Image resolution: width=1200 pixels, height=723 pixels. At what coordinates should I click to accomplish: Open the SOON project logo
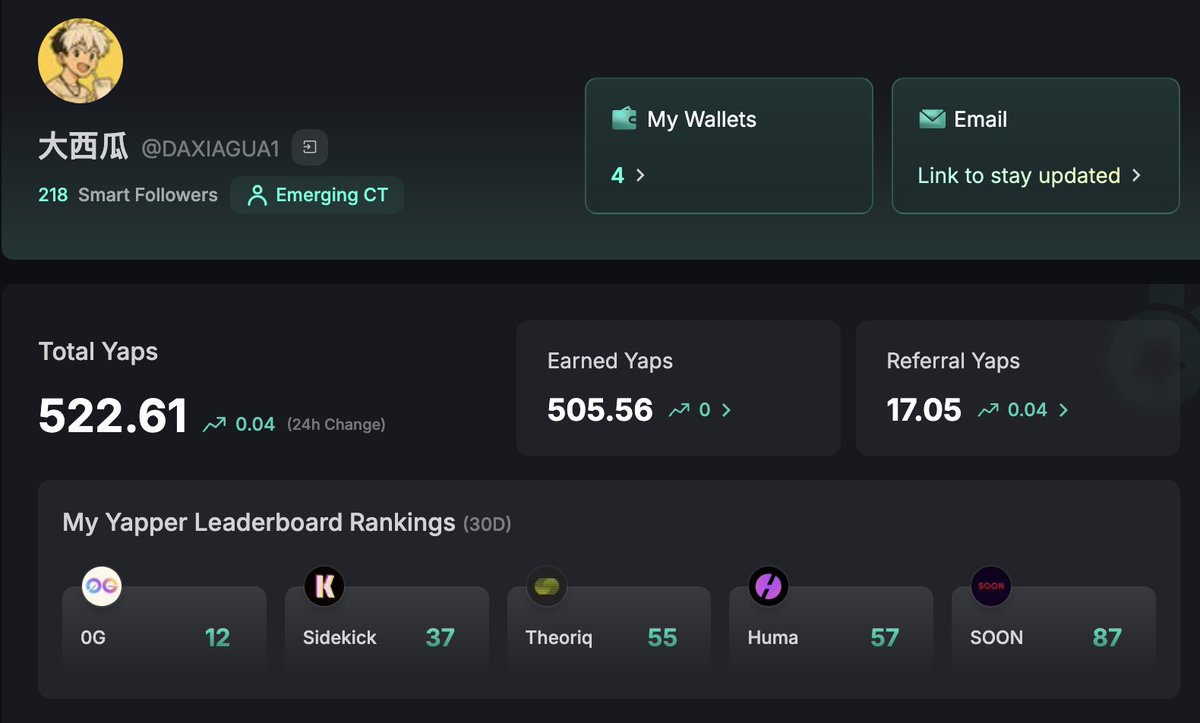991,586
